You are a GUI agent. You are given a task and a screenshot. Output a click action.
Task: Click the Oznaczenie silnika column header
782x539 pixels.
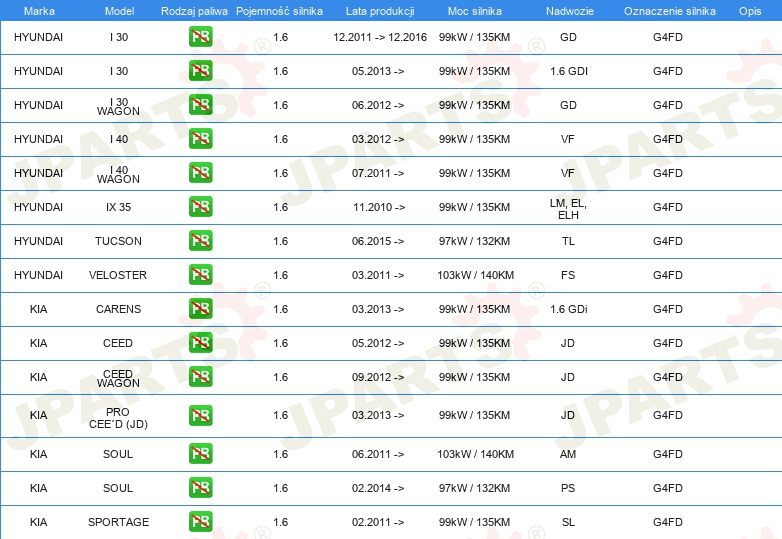pyautogui.click(x=669, y=11)
